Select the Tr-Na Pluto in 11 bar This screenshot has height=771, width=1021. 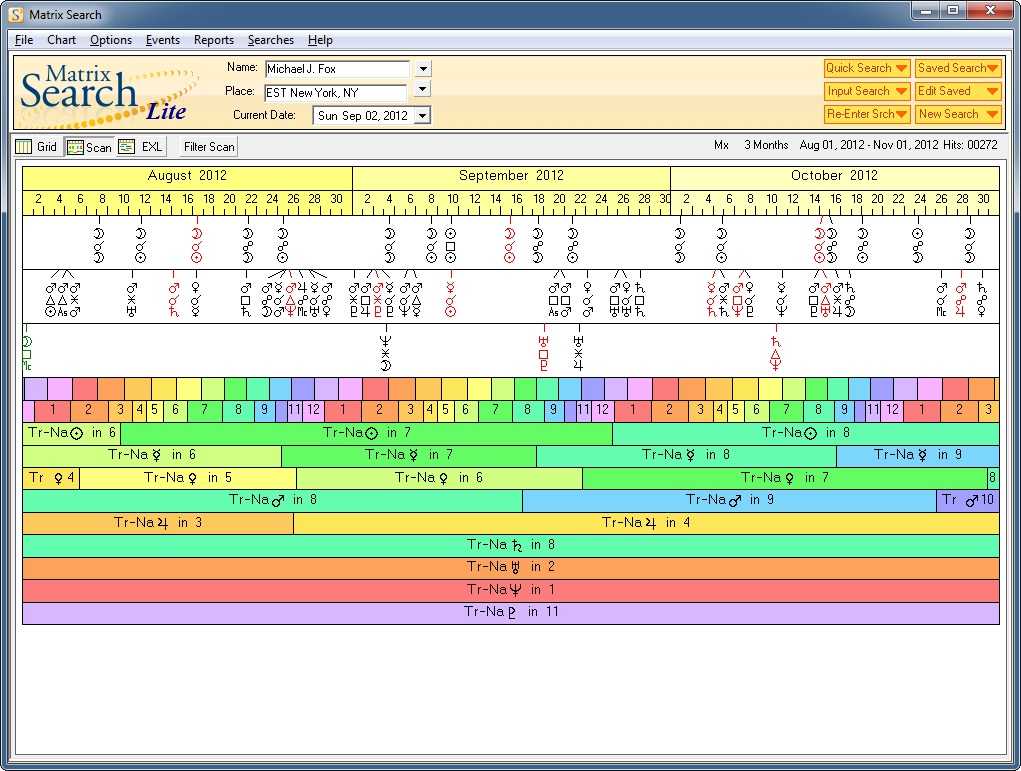tap(511, 612)
